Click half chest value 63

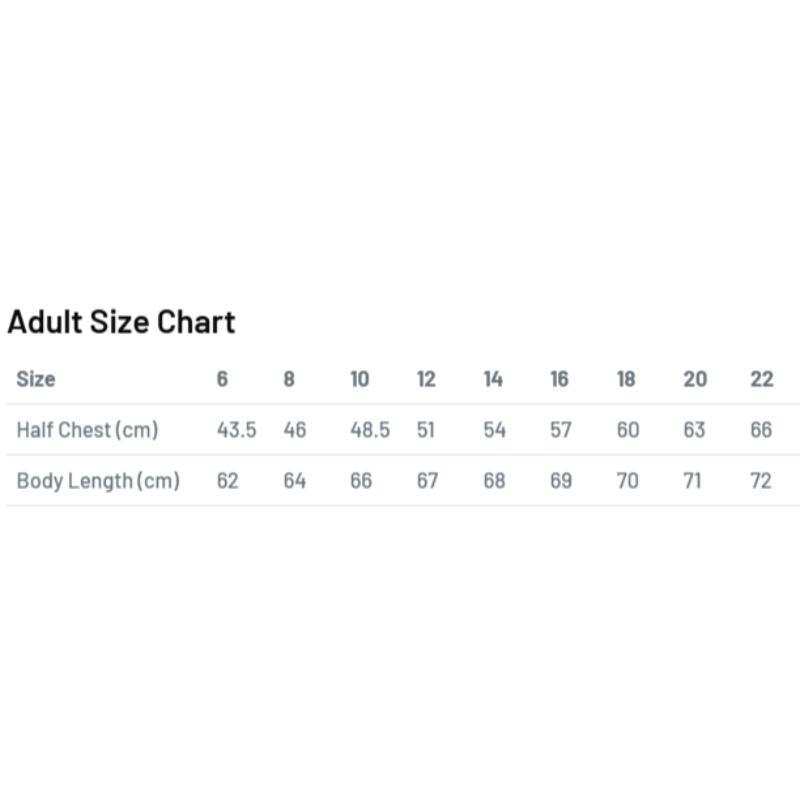[695, 430]
